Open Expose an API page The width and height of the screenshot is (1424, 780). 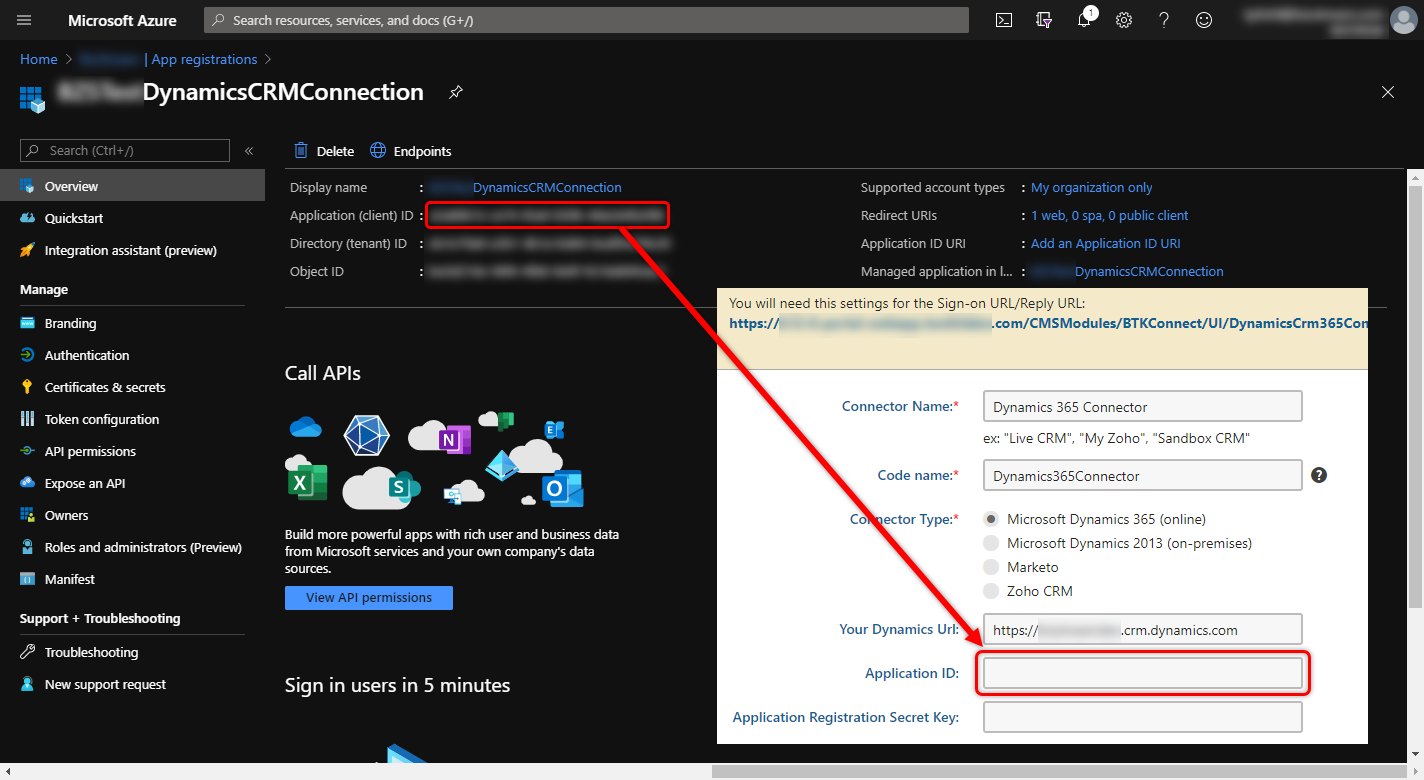(132, 483)
